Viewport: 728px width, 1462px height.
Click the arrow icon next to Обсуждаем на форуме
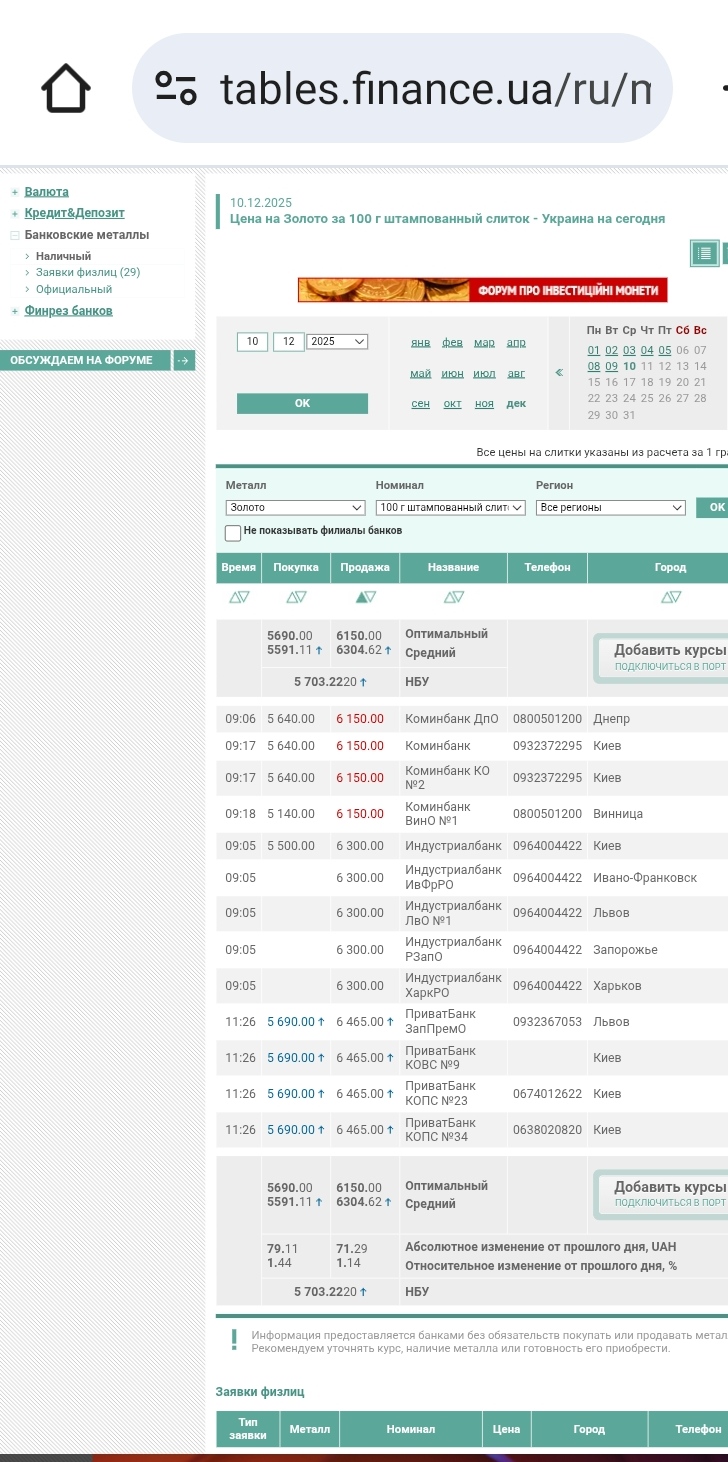(184, 361)
